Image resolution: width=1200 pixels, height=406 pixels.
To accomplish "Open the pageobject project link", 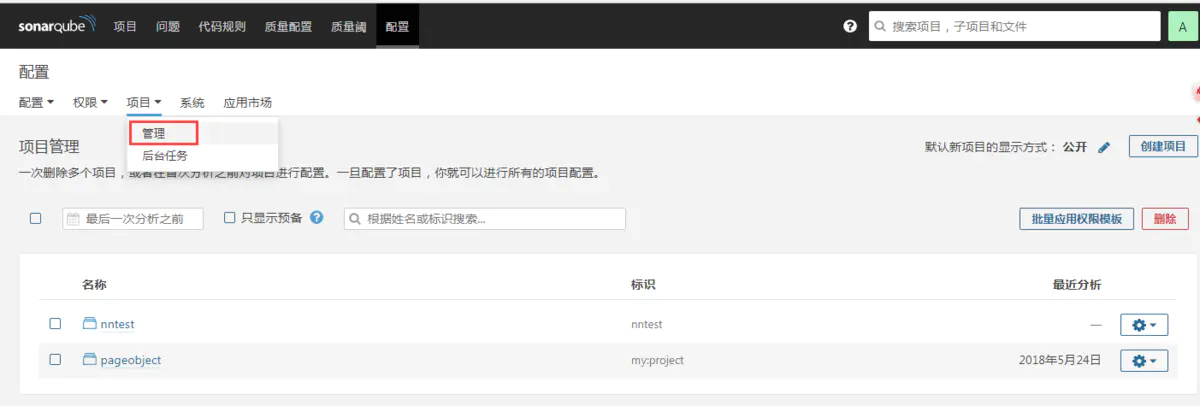I will pyautogui.click(x=130, y=359).
